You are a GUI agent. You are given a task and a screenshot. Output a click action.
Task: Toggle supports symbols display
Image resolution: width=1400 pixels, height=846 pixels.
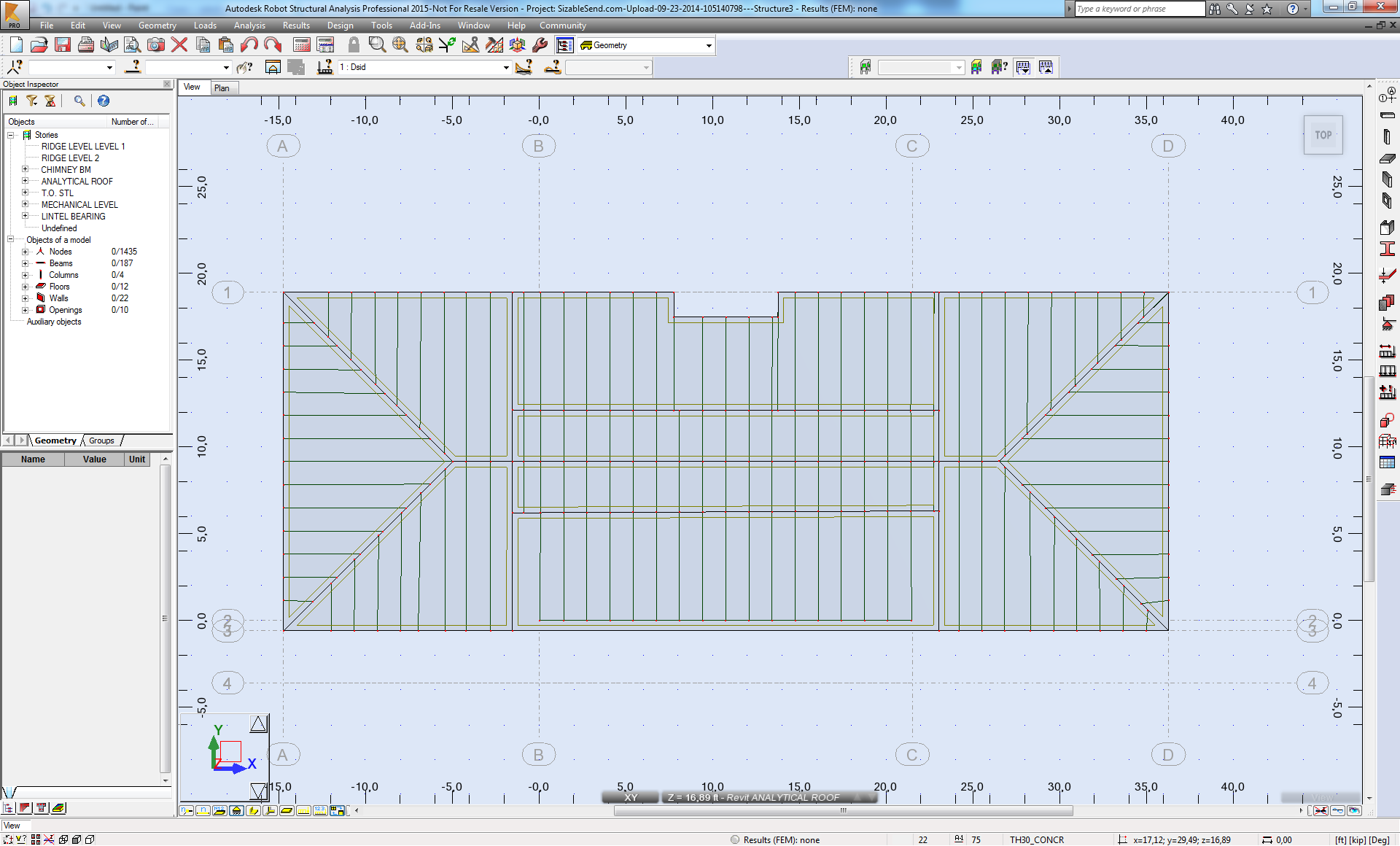pyautogui.click(x=237, y=810)
